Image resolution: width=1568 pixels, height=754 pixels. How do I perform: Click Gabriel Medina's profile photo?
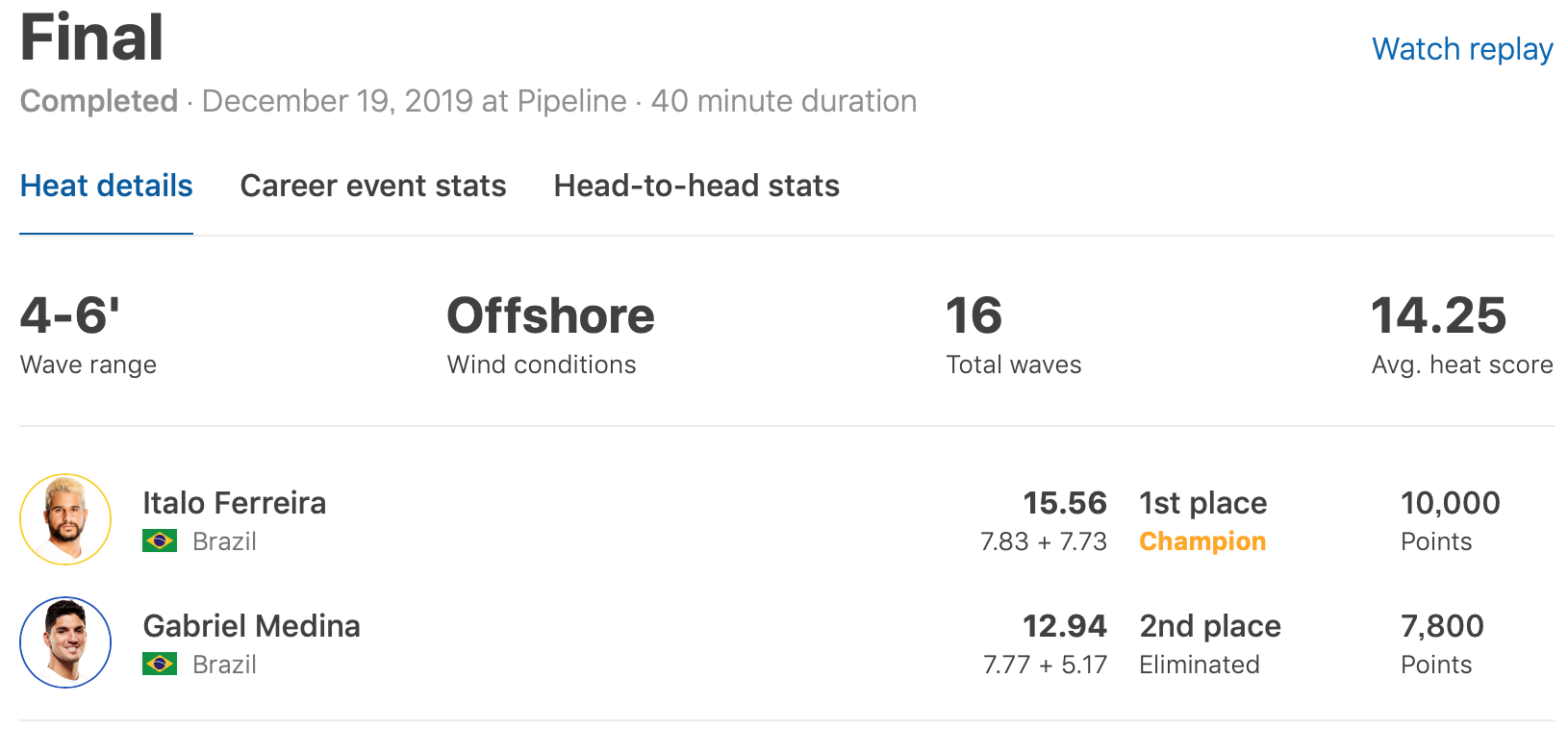click(x=65, y=642)
